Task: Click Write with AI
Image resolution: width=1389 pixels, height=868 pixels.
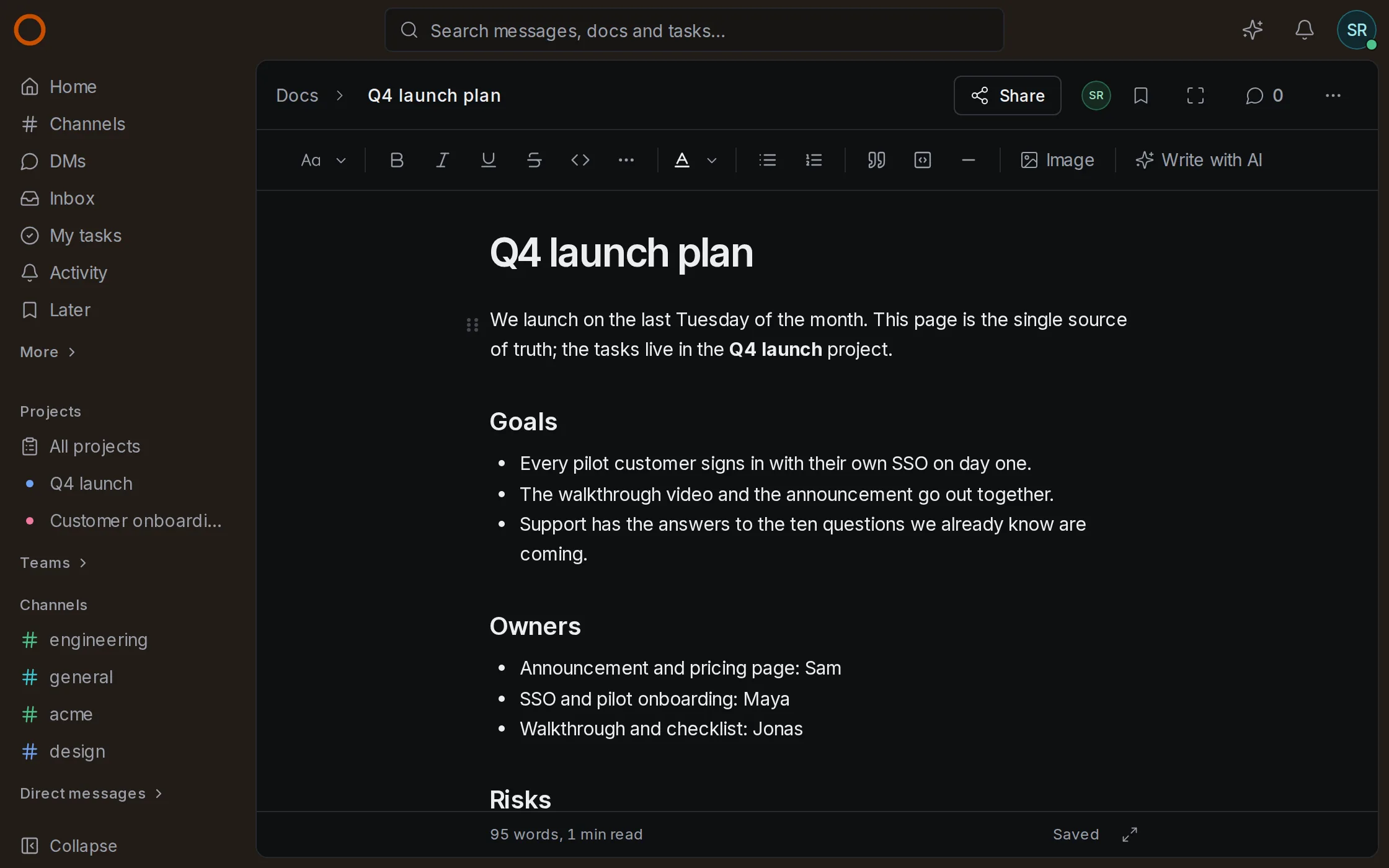Action: (x=1199, y=160)
